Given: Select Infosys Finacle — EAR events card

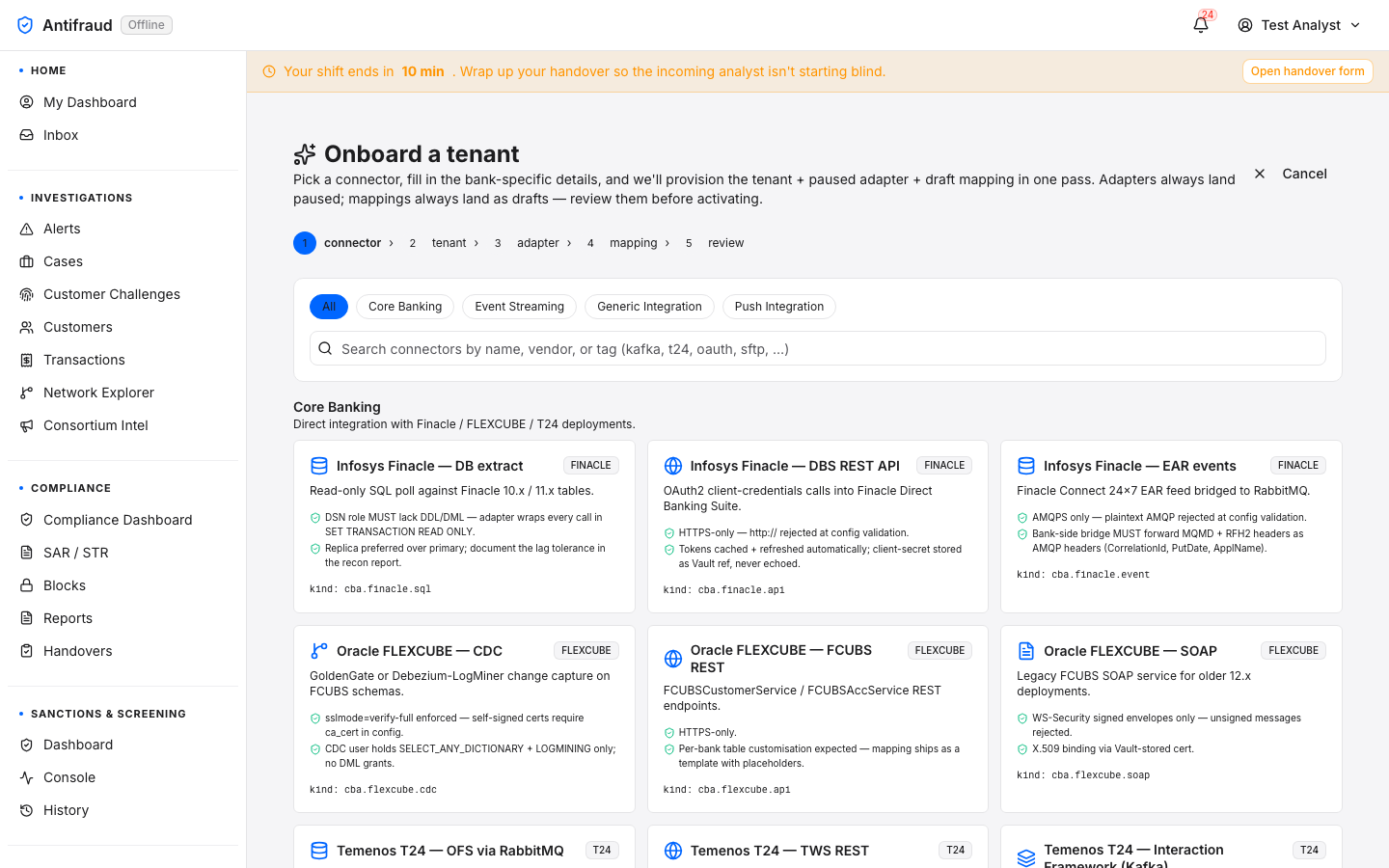Looking at the screenshot, I should click(x=1171, y=527).
